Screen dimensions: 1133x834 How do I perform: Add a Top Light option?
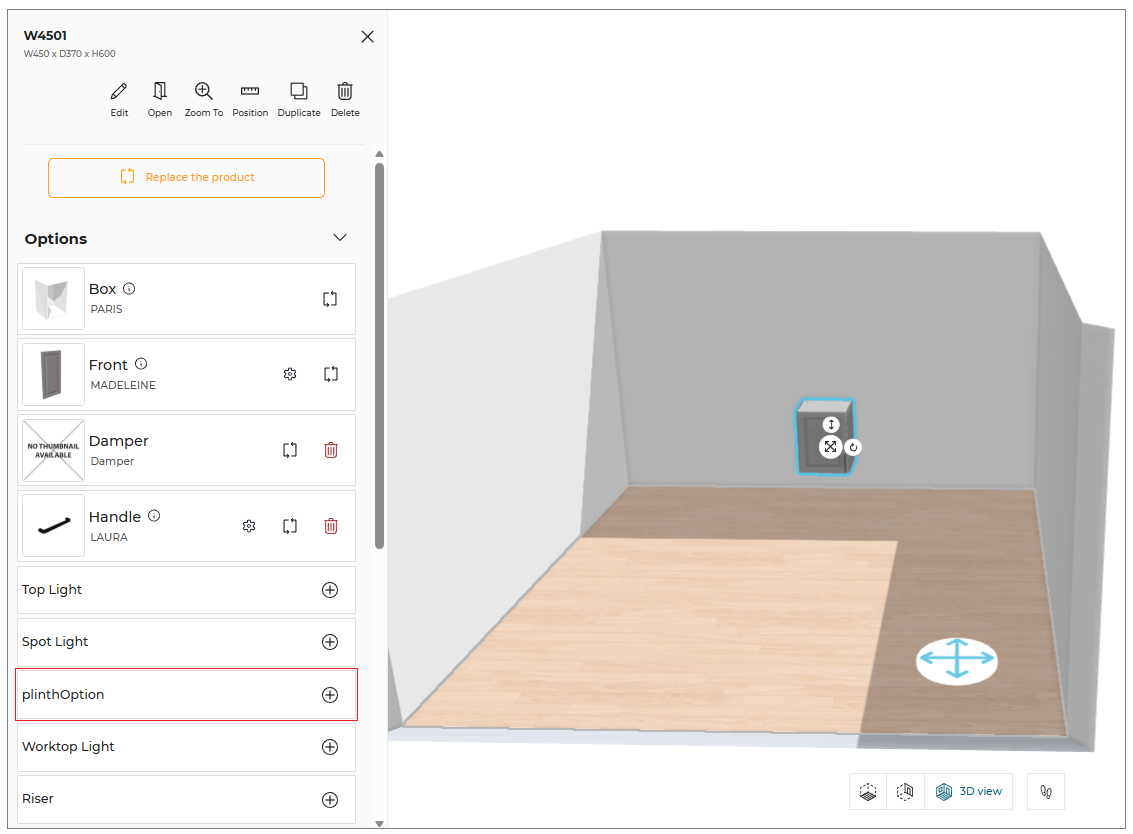[329, 590]
